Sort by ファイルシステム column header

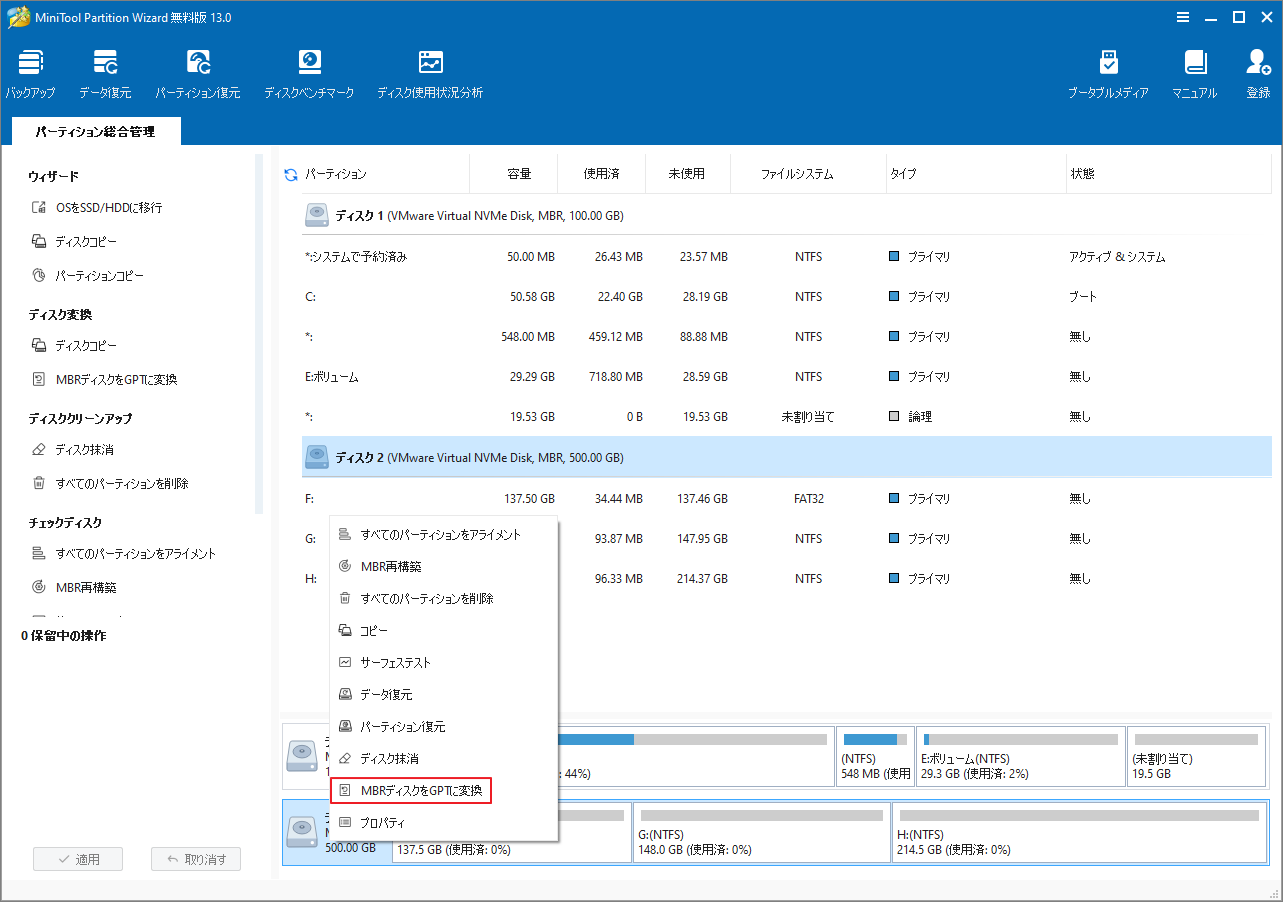pos(796,174)
